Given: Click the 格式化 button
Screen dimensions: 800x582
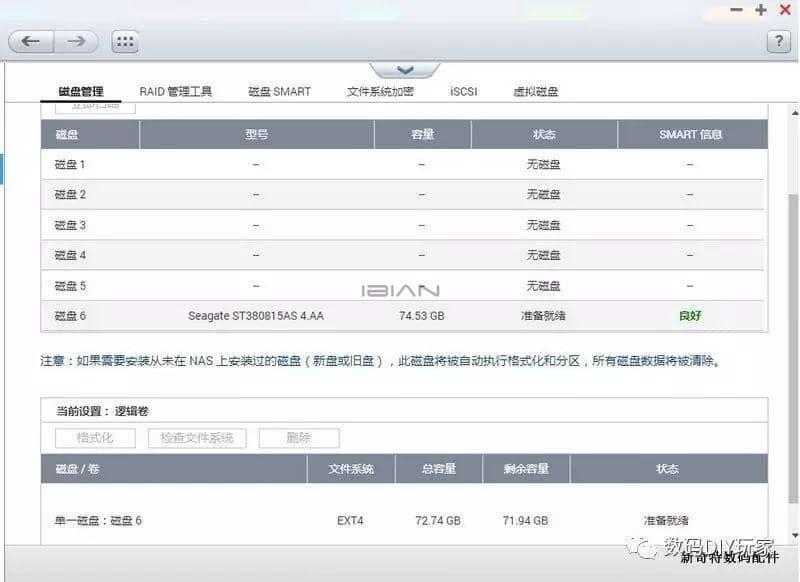Looking at the screenshot, I should [x=95, y=438].
